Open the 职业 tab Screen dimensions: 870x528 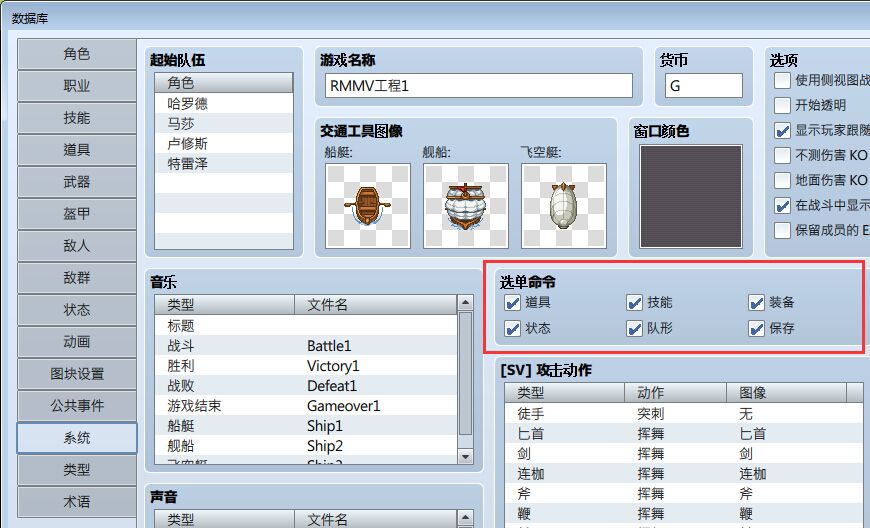77,86
